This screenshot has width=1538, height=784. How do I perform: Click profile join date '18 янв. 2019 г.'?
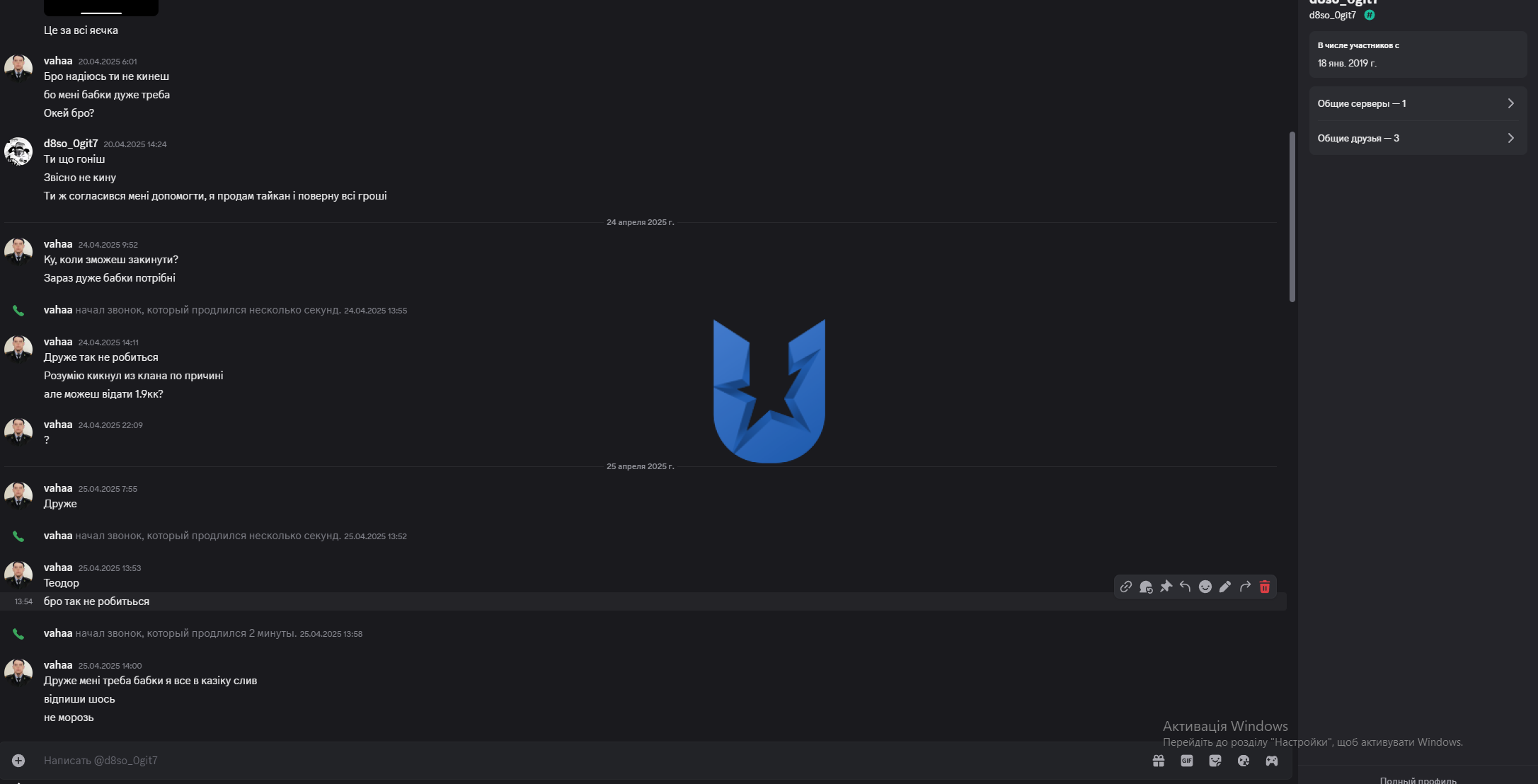1347,63
